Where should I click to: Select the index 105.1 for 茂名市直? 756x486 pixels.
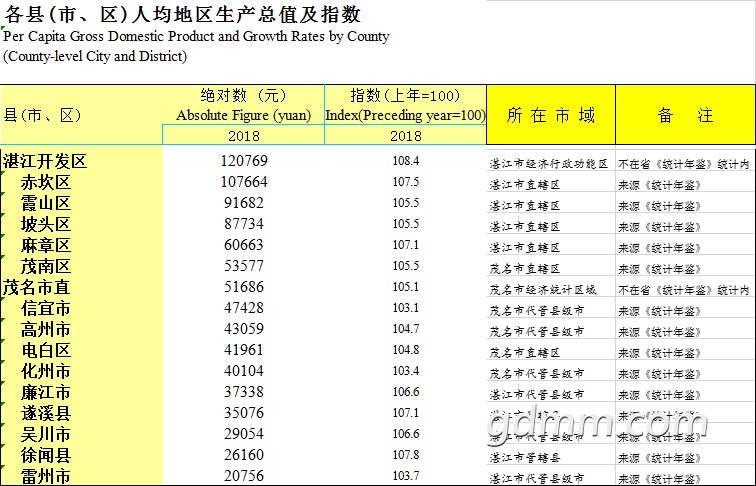click(x=406, y=287)
